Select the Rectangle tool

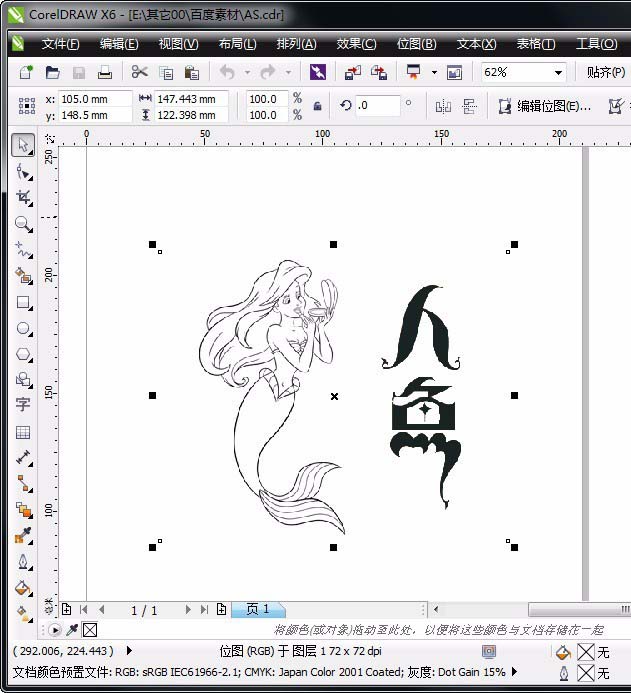(x=23, y=302)
